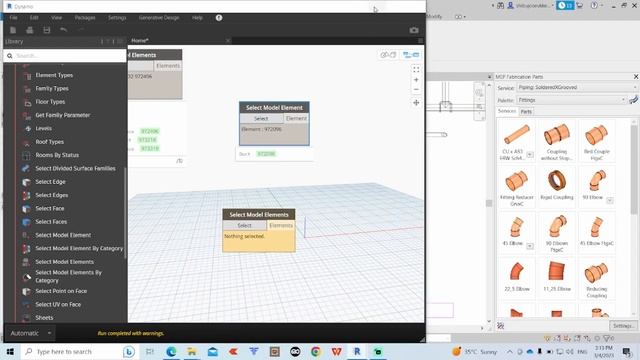
Task: Open the Palette Fittings dropdown
Action: point(571,100)
